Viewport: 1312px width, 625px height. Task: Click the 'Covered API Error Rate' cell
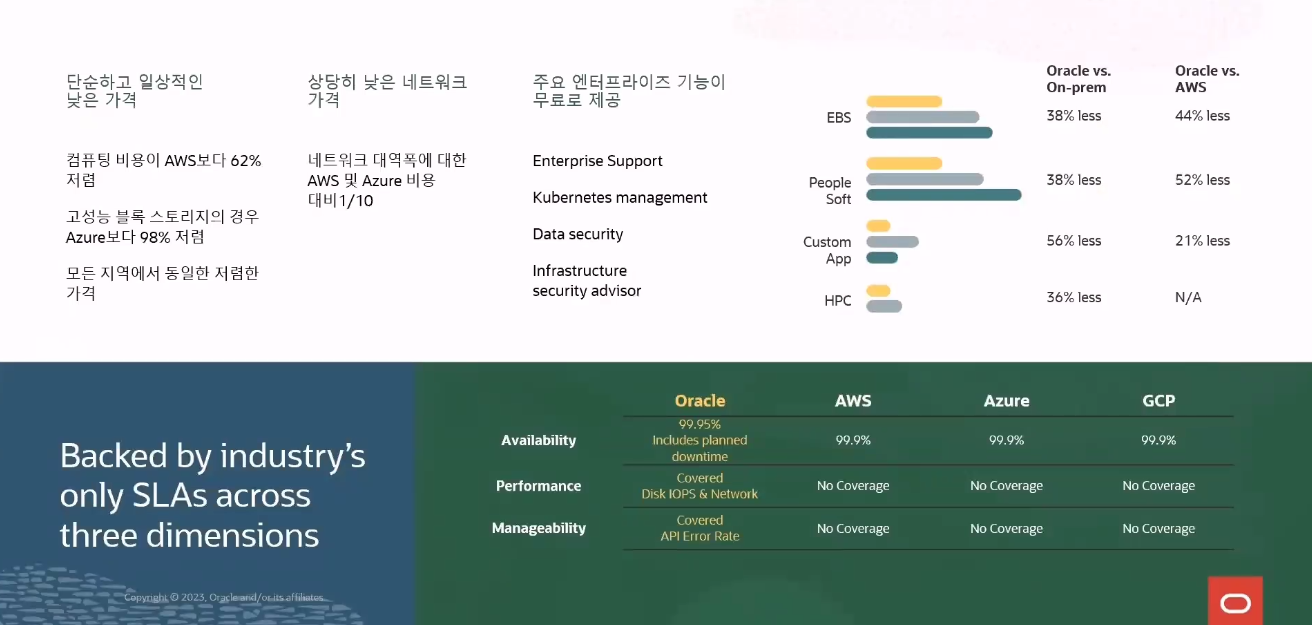pyautogui.click(x=700, y=528)
